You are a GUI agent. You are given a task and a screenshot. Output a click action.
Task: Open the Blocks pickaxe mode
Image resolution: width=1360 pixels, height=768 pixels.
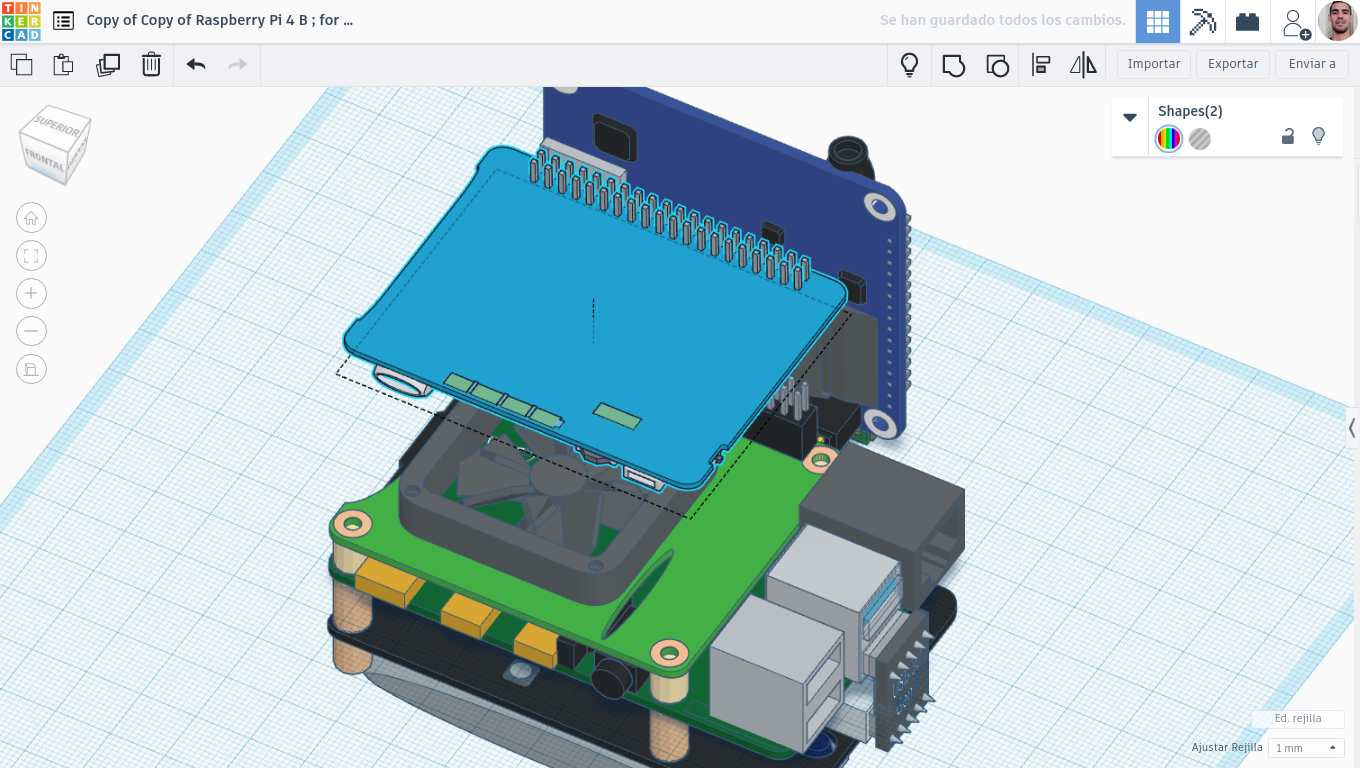(1202, 21)
